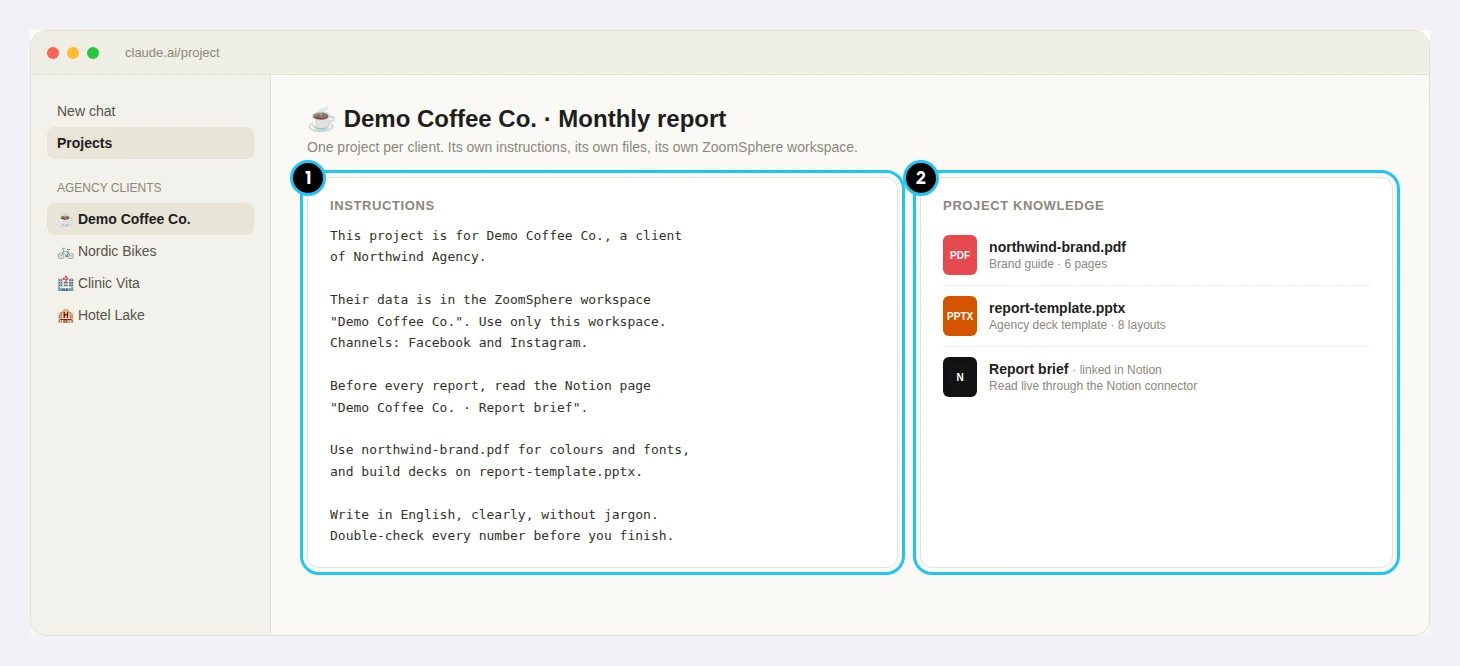Open report-template.pptx file

[1156, 316]
